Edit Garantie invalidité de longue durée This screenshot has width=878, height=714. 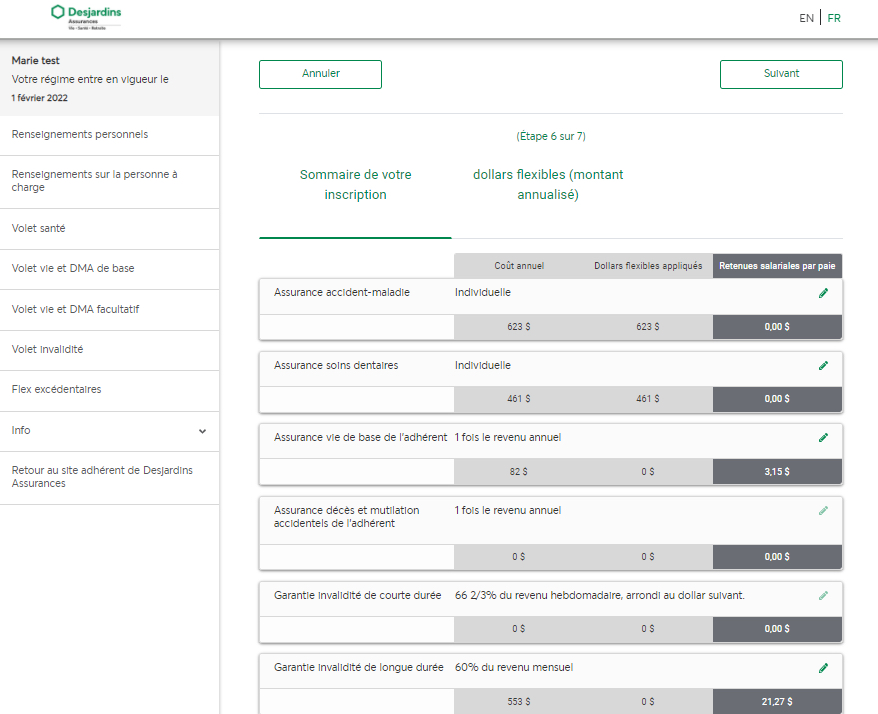tap(823, 668)
